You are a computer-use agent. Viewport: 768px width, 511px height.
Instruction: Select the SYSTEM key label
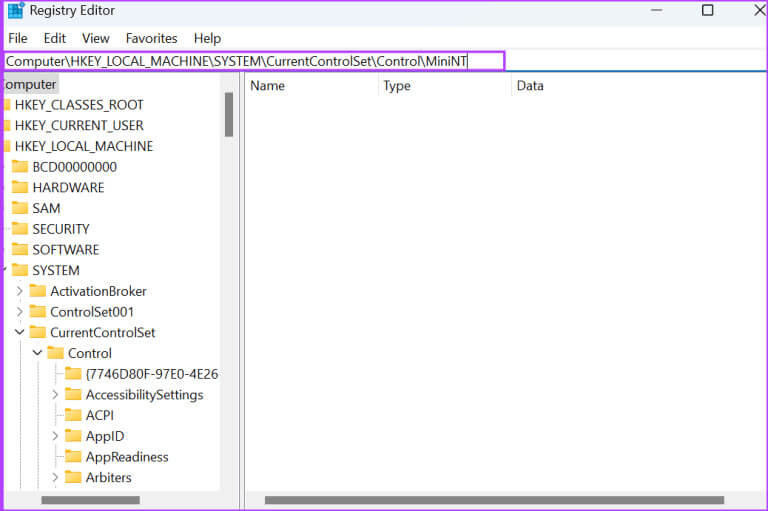56,270
